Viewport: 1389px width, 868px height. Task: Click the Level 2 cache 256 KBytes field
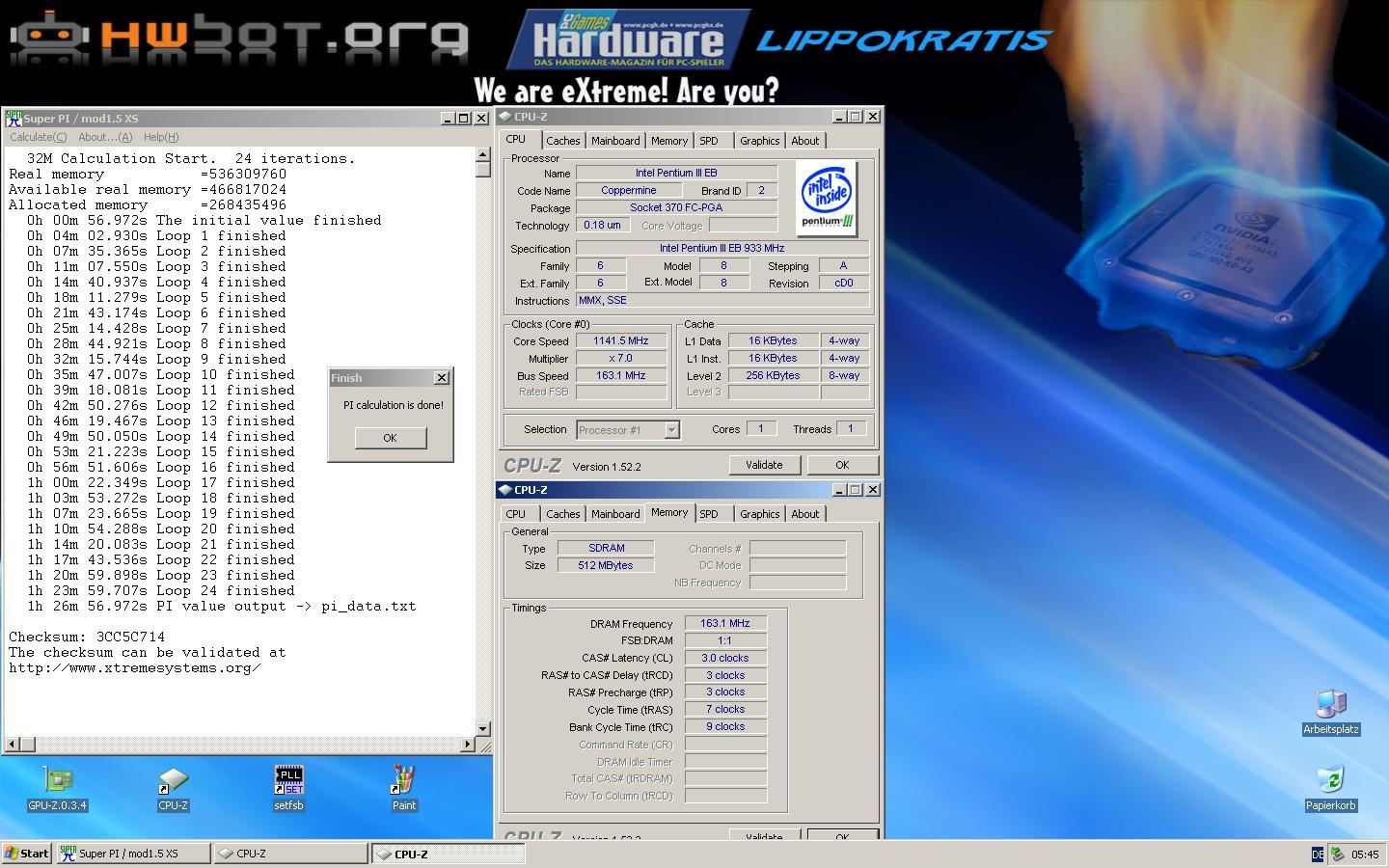tap(773, 375)
